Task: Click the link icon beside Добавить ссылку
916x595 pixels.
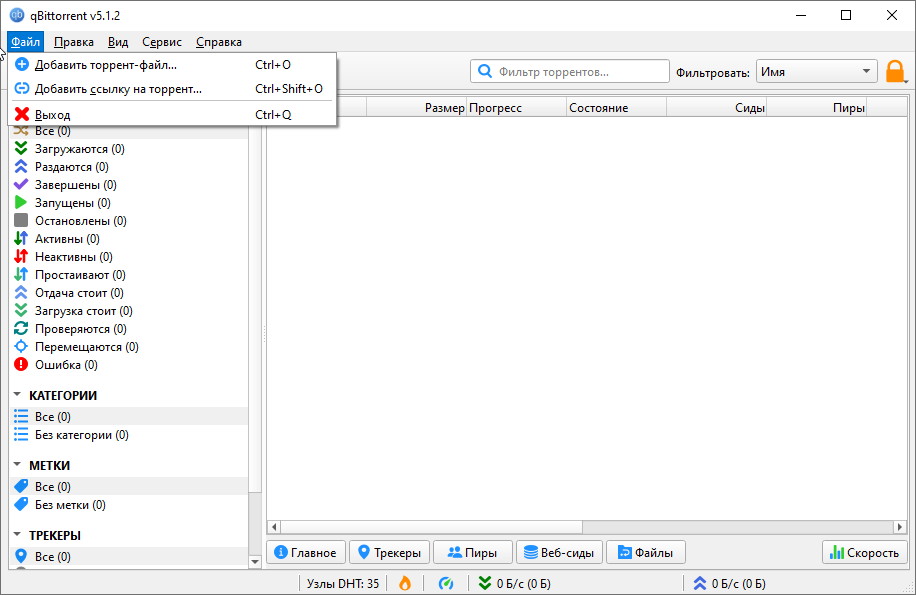Action: (x=22, y=88)
